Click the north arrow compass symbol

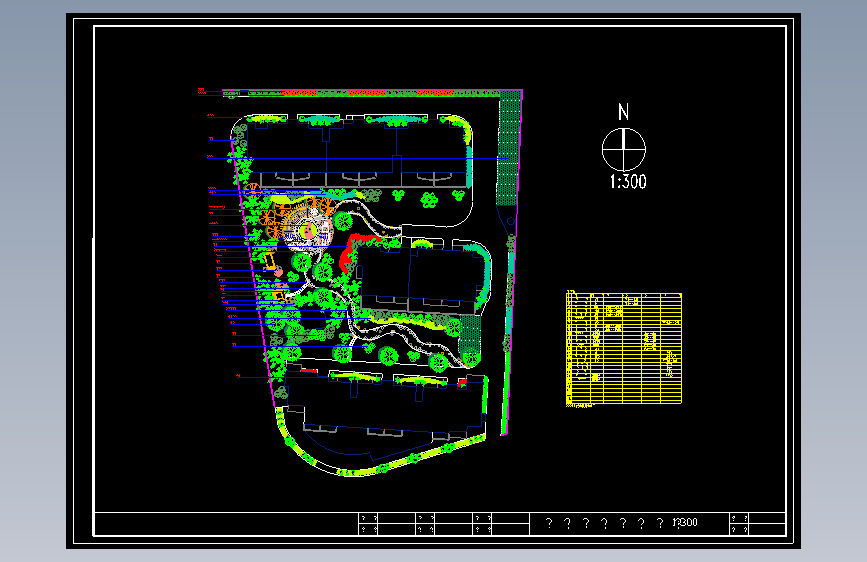click(624, 149)
